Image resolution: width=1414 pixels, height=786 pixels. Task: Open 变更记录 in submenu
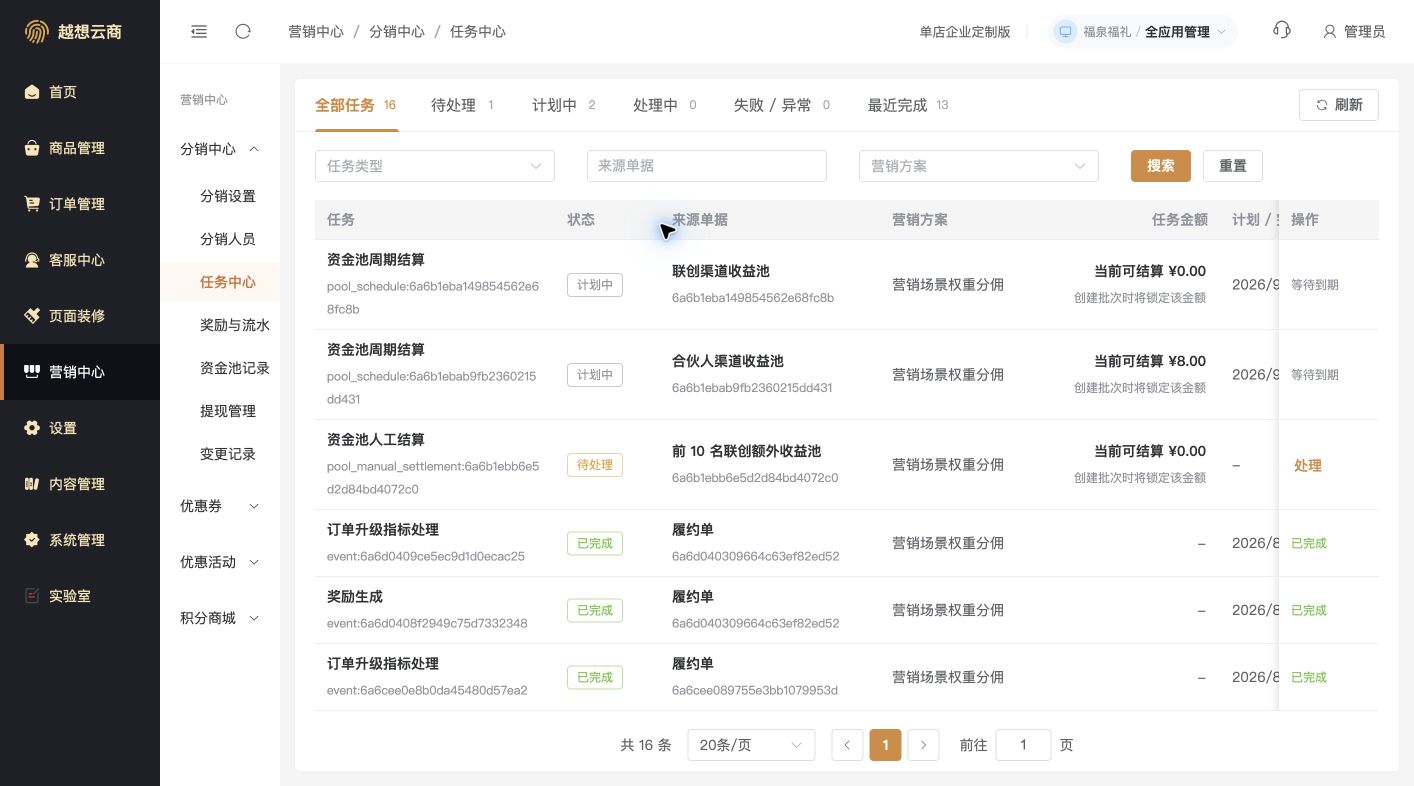[x=228, y=454]
